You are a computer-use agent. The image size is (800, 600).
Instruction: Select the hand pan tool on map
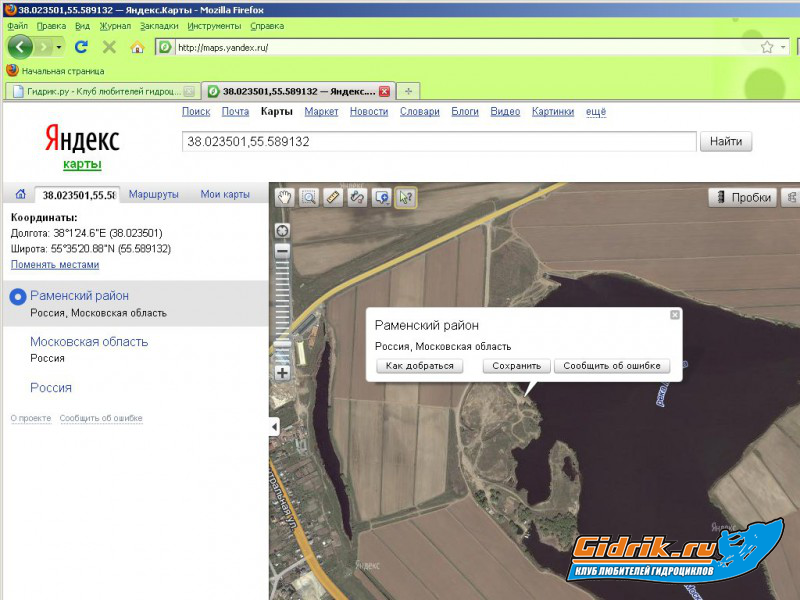pos(285,197)
